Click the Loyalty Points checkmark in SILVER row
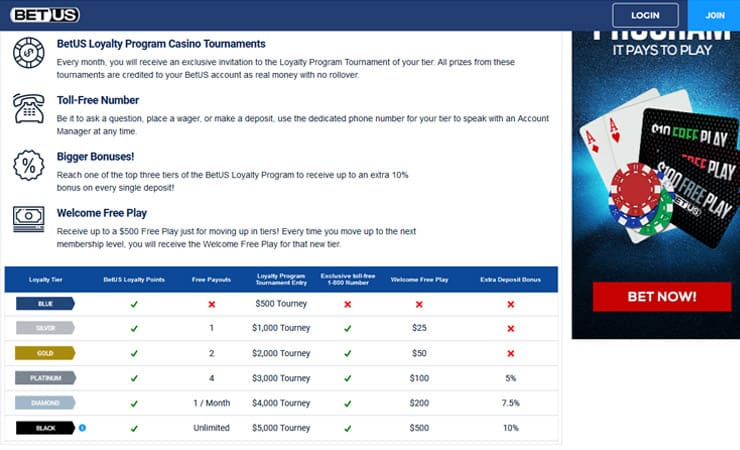 [x=134, y=328]
